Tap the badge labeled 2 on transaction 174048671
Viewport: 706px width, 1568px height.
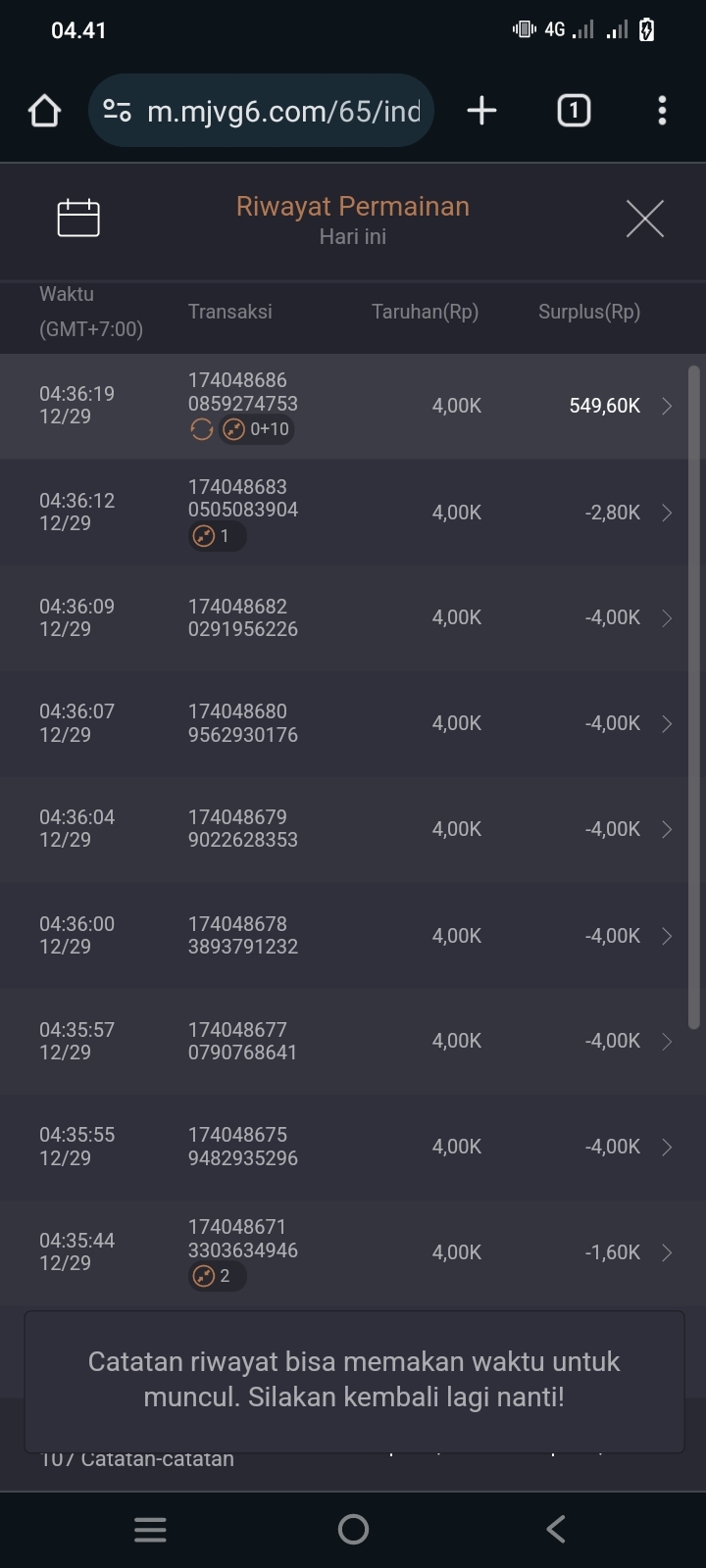click(217, 1276)
